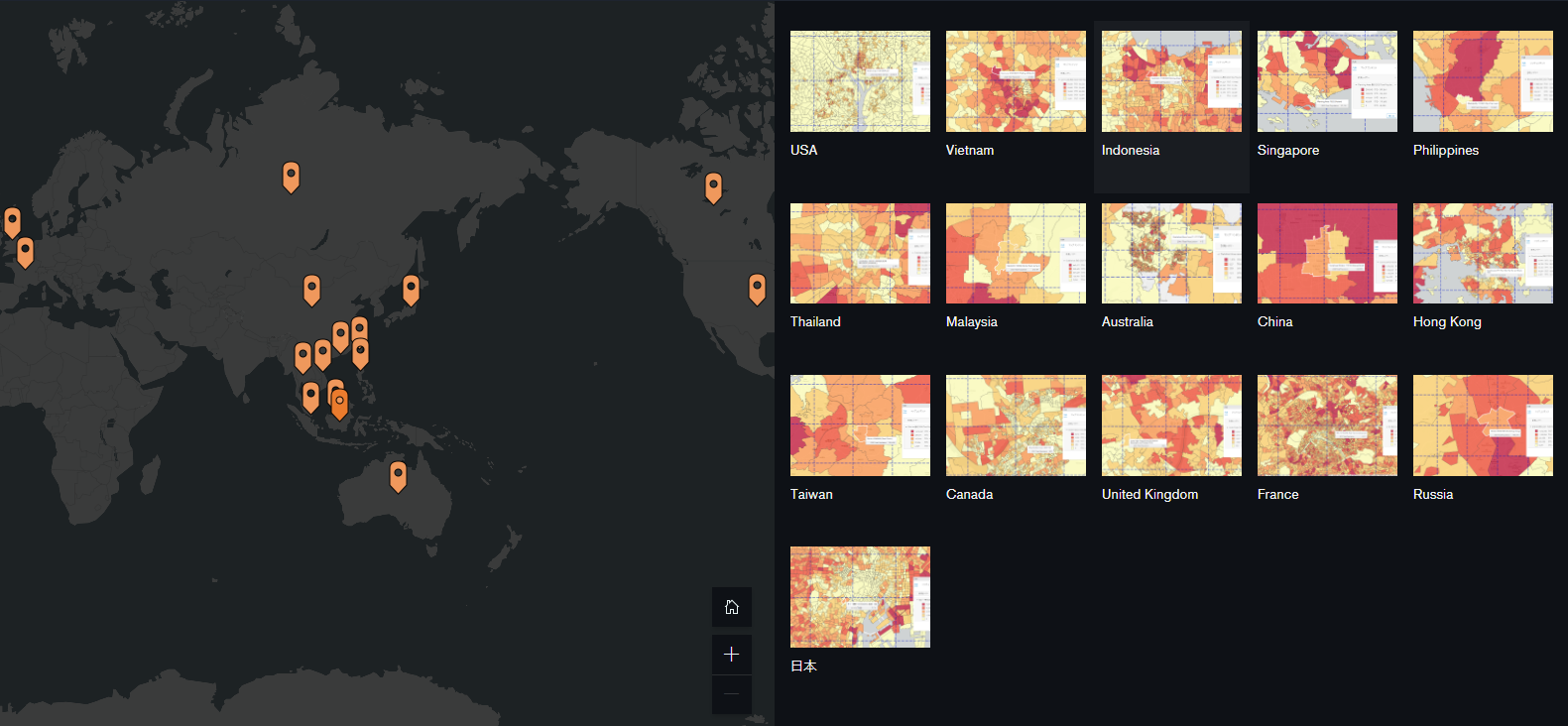The width and height of the screenshot is (1568, 726).
Task: Open the United Kingdom map thumbnail
Action: pos(1171,425)
